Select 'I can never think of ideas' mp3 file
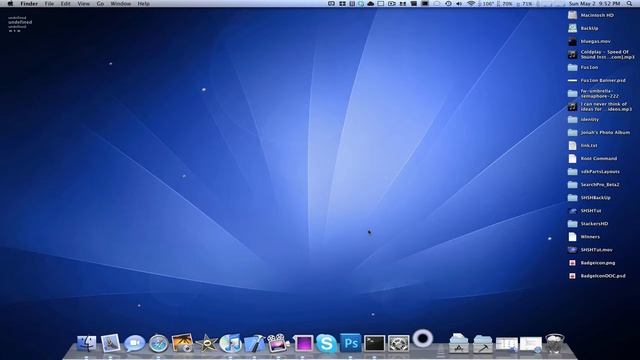This screenshot has height=360, width=640. click(x=600, y=107)
